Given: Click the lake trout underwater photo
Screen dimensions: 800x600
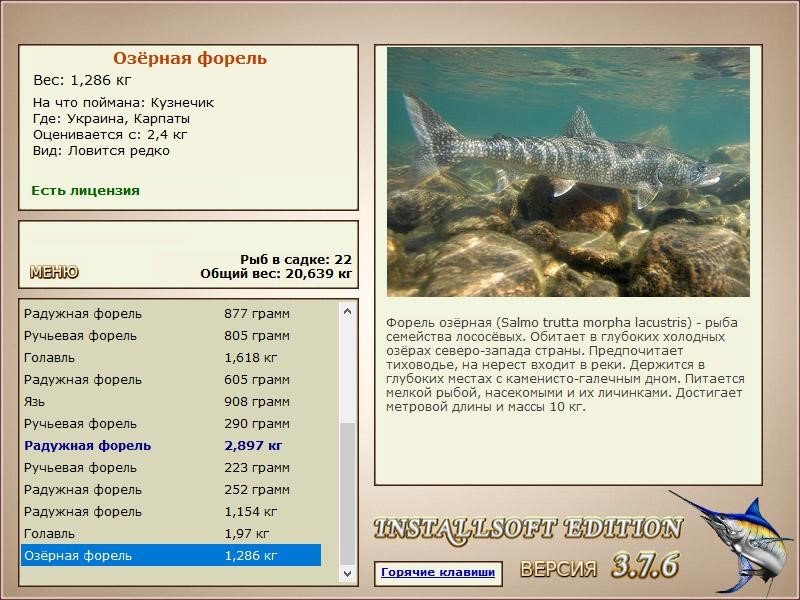Looking at the screenshot, I should pyautogui.click(x=568, y=172).
